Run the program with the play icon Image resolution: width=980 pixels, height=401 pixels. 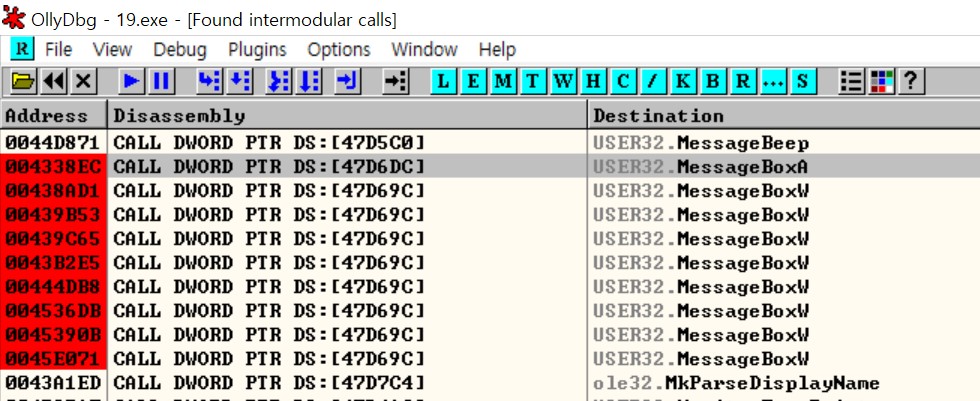pyautogui.click(x=131, y=82)
